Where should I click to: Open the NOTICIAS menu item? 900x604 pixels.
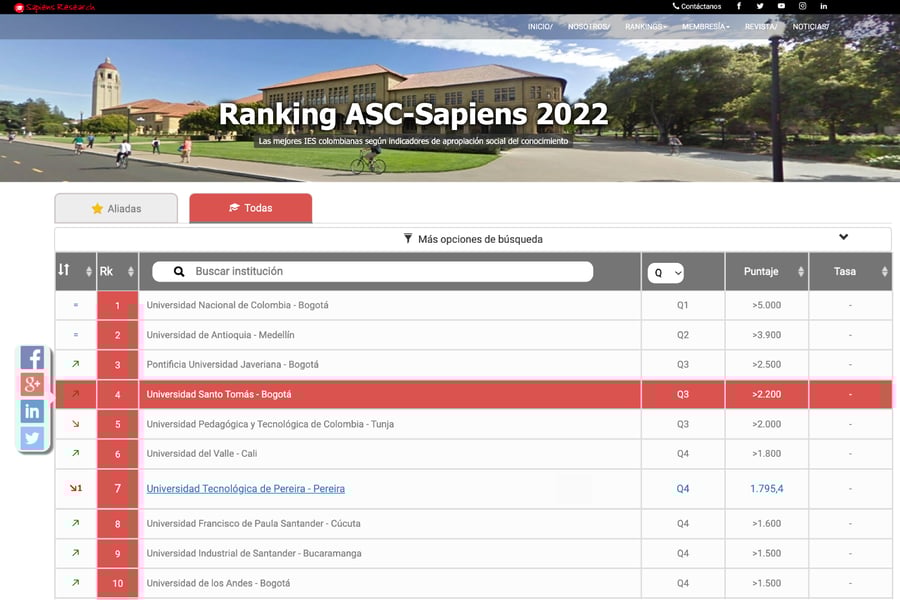point(810,26)
